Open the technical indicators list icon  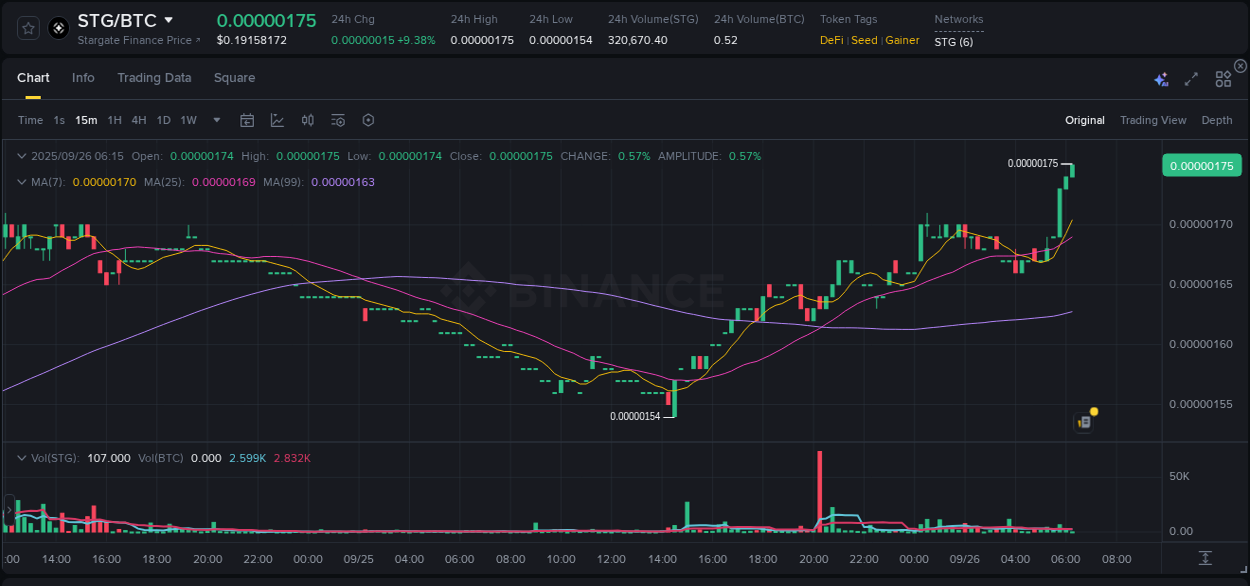click(337, 119)
